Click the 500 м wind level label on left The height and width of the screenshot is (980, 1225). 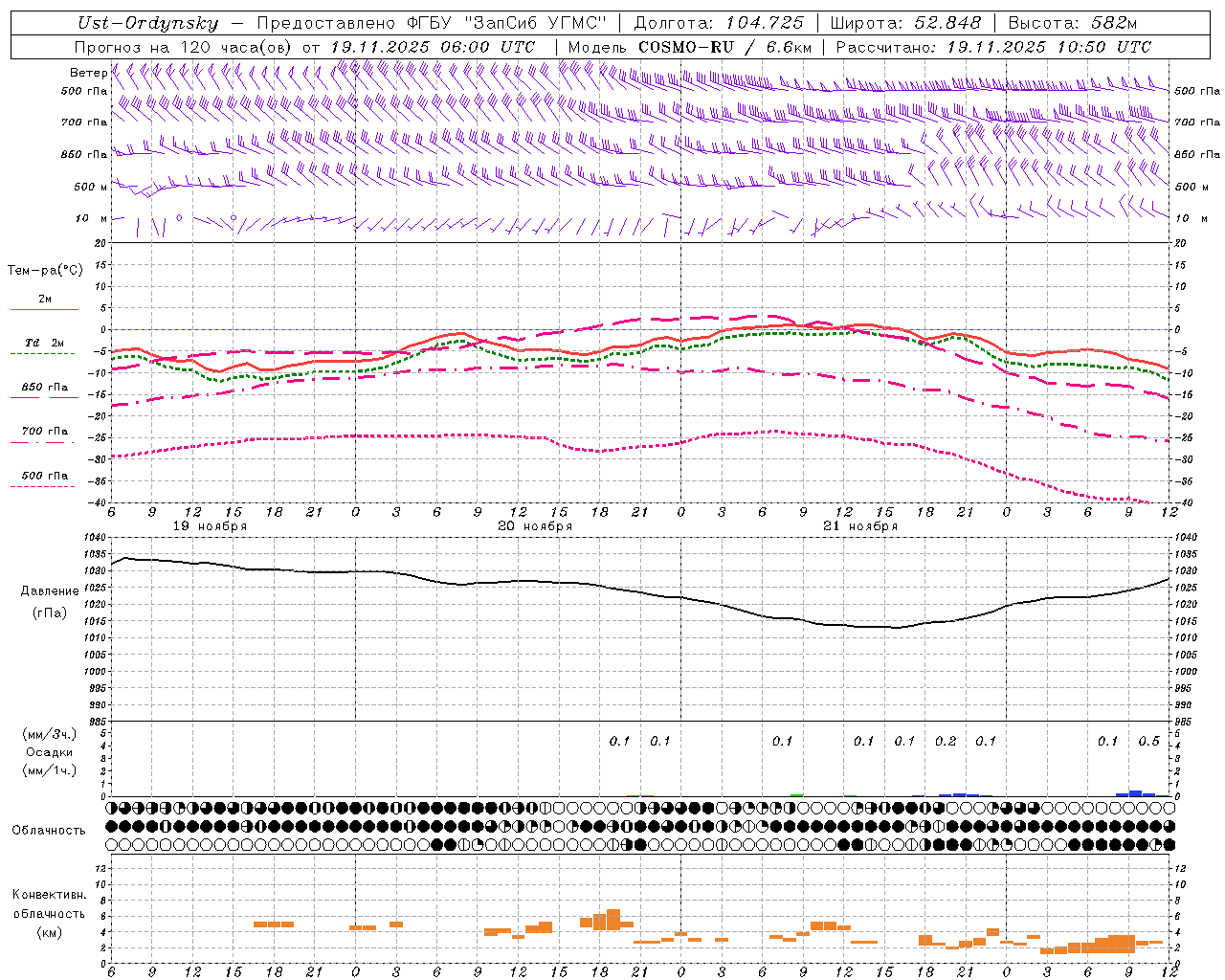pos(90,187)
